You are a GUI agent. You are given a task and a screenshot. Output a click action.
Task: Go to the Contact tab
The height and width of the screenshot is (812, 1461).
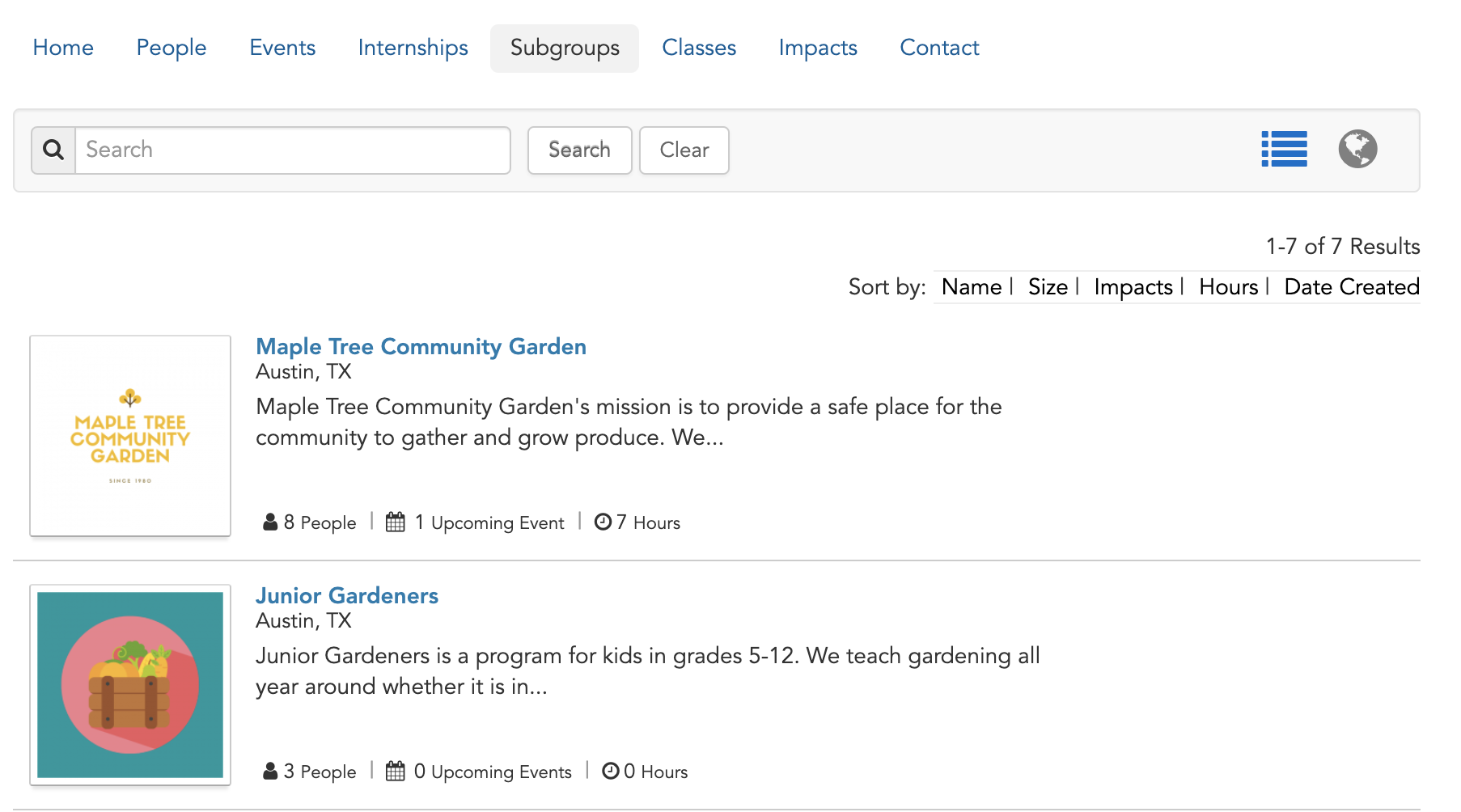coord(939,48)
